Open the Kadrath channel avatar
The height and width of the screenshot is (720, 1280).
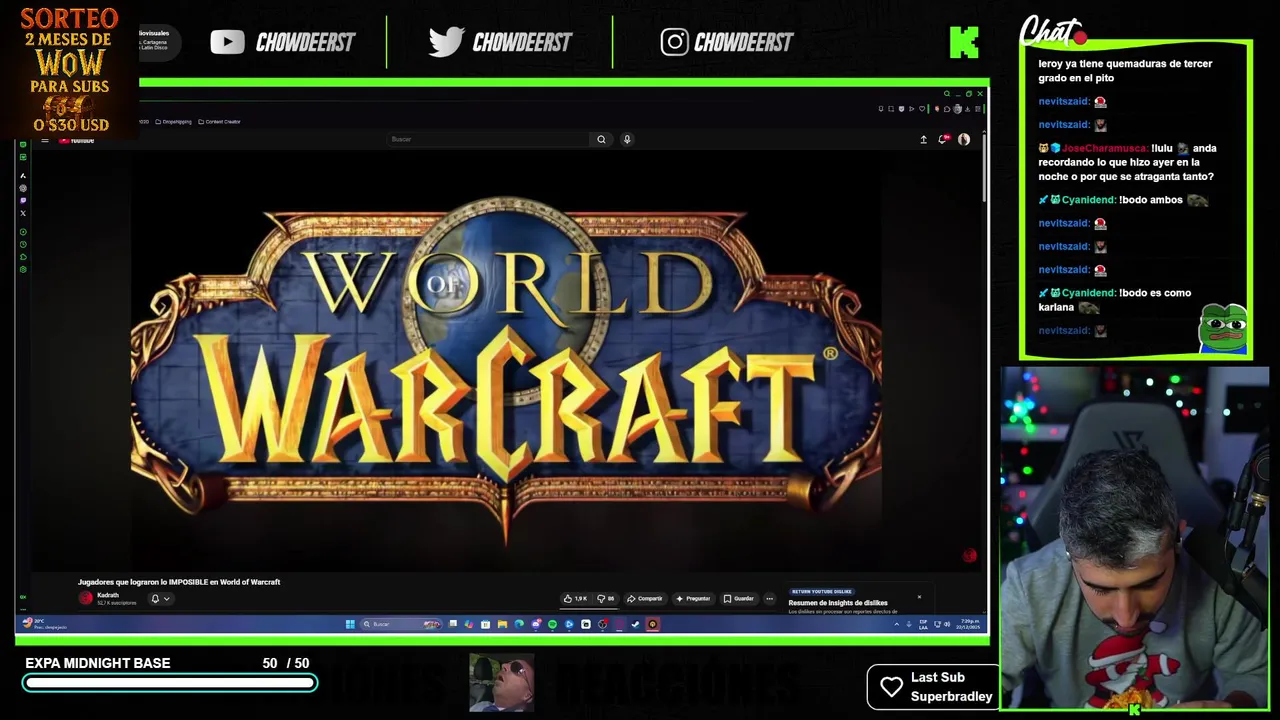(x=86, y=598)
